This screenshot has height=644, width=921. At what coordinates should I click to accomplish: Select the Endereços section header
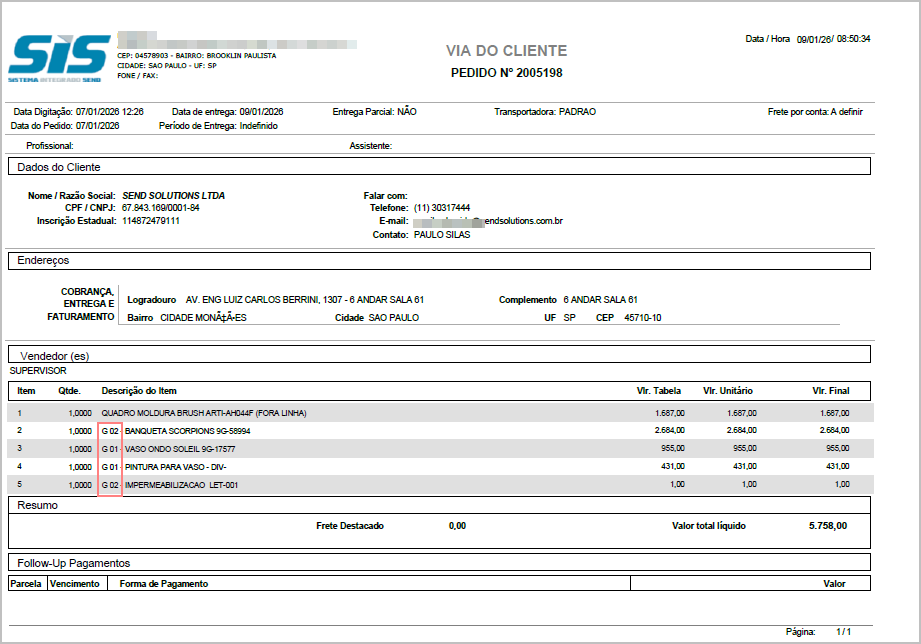46,260
